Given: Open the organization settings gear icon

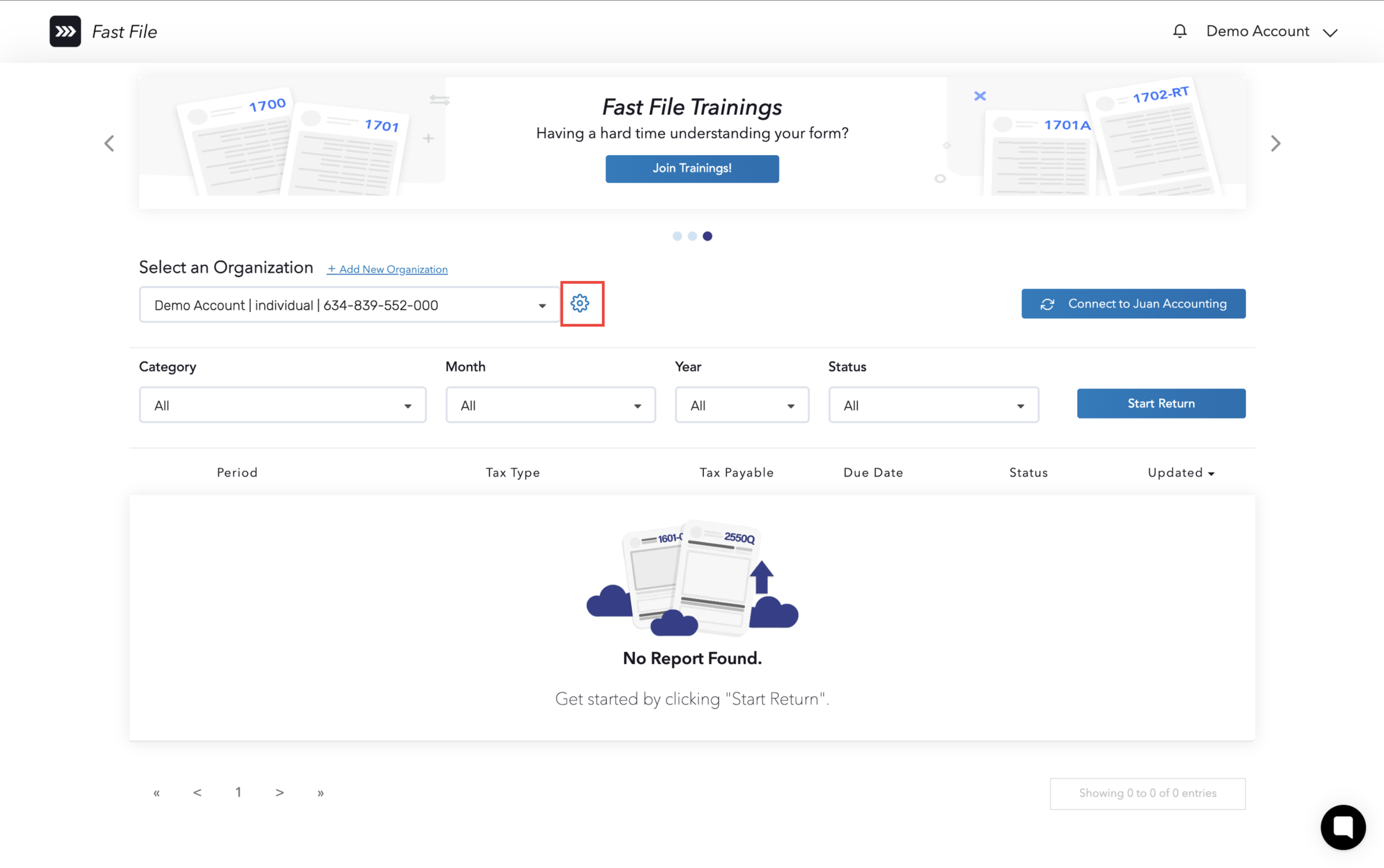Looking at the screenshot, I should pos(580,303).
